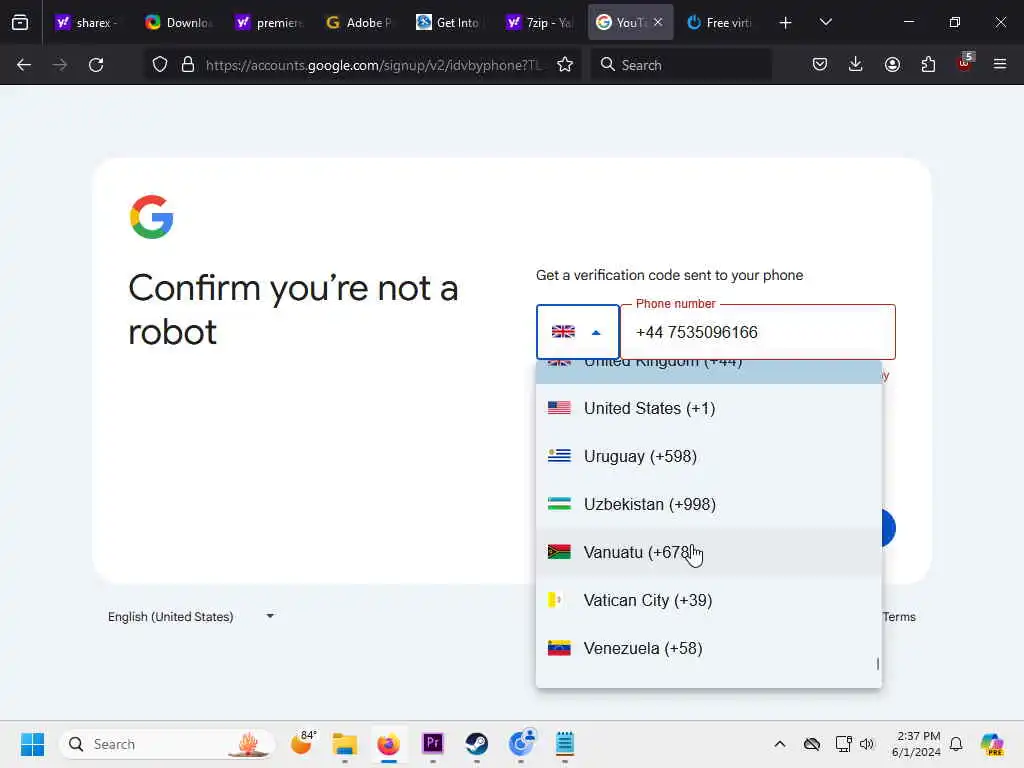Screen dimensions: 1024x768
Task: Open the Extensions menu
Action: pyautogui.click(x=928, y=65)
